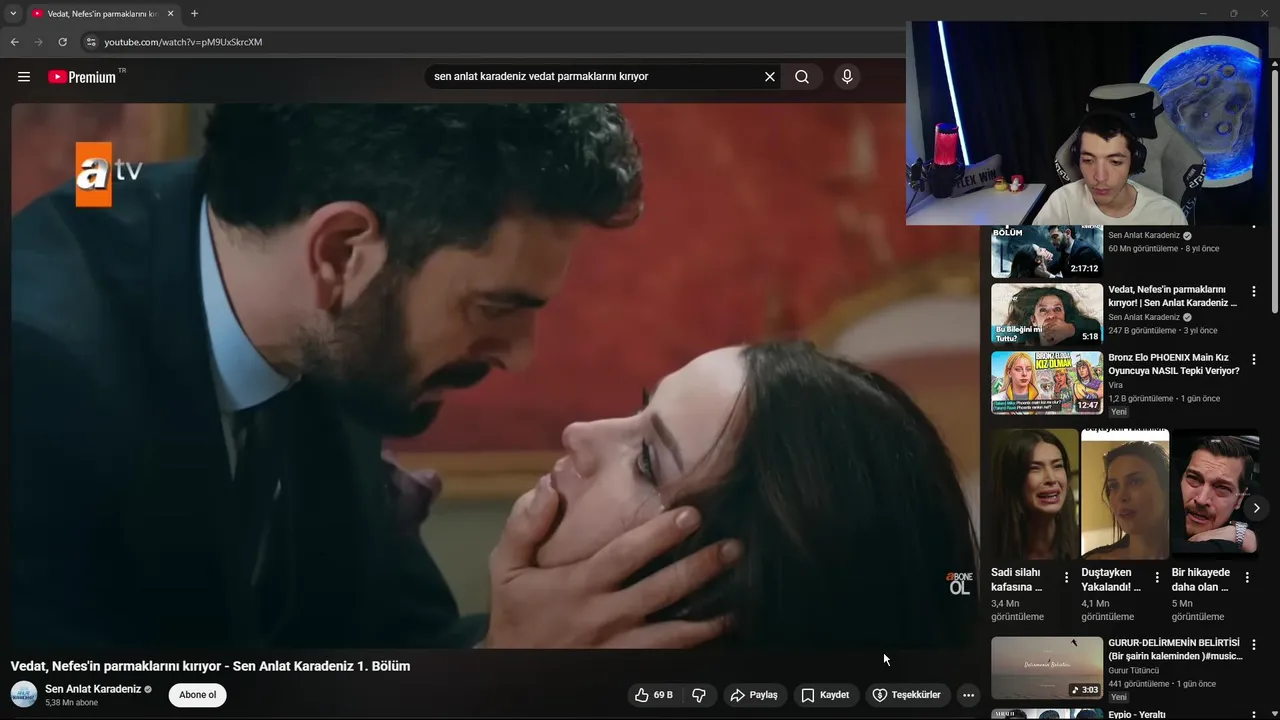Open options for Bir hikayede daha short
Screen dimensions: 1280x720
[x=1247, y=578]
